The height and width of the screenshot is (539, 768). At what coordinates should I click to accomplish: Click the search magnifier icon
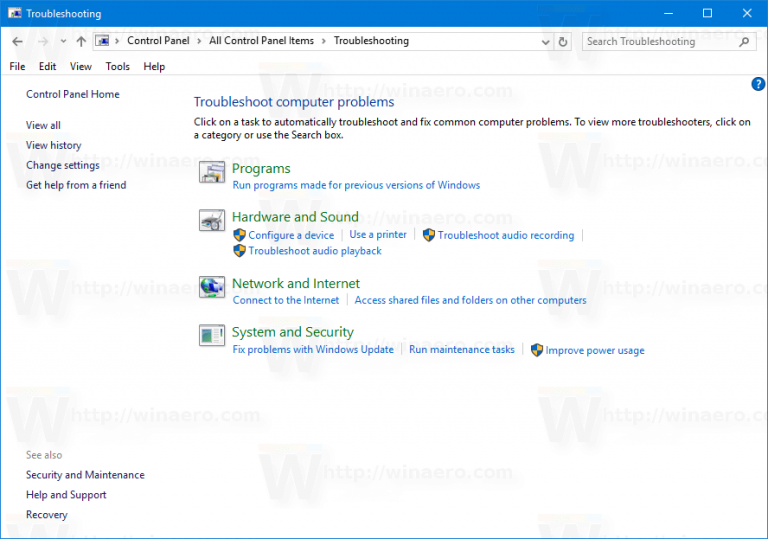tap(744, 41)
